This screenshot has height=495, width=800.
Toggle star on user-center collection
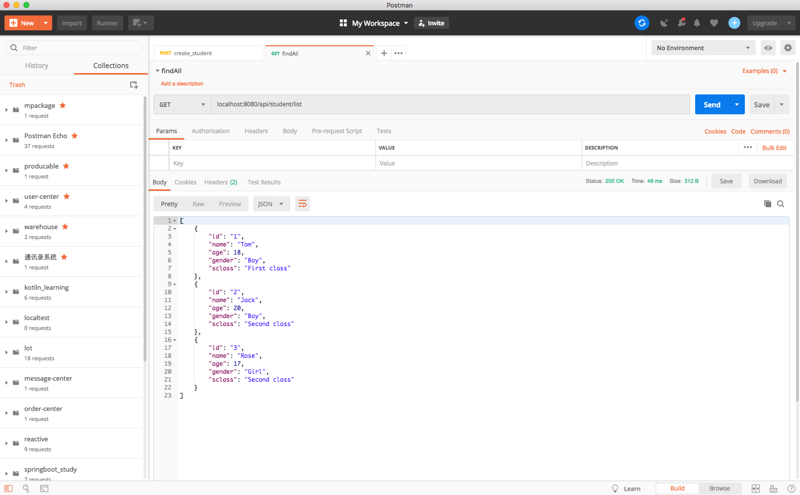click(x=66, y=196)
